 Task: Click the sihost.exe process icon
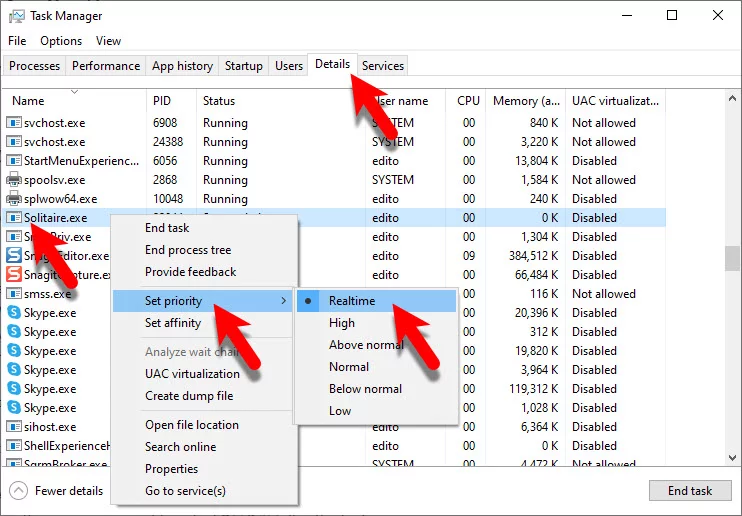tap(14, 427)
